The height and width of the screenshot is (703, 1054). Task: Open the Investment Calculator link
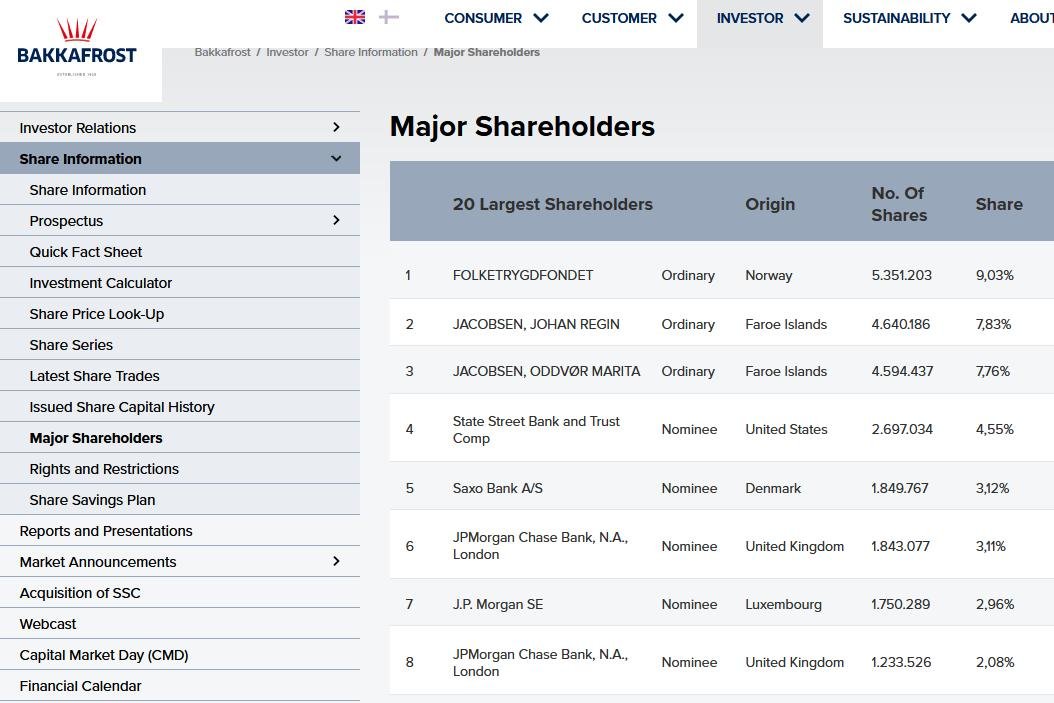(101, 283)
